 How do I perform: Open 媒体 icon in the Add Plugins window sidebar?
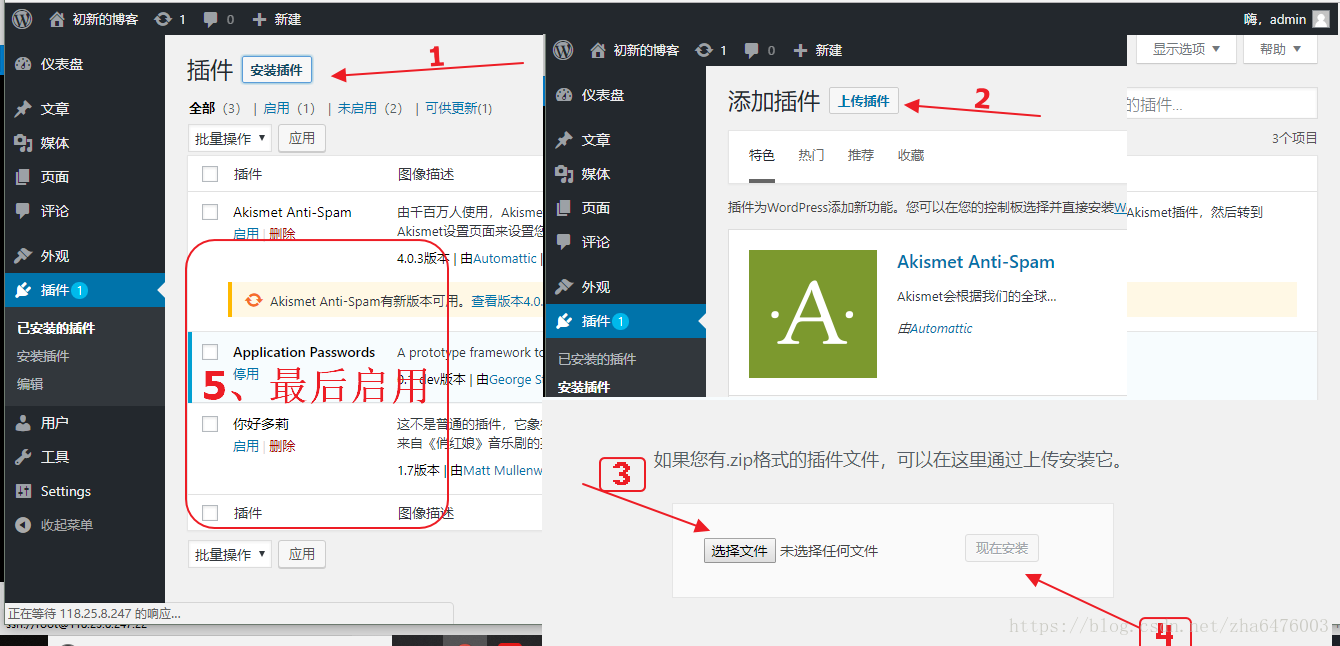(564, 174)
